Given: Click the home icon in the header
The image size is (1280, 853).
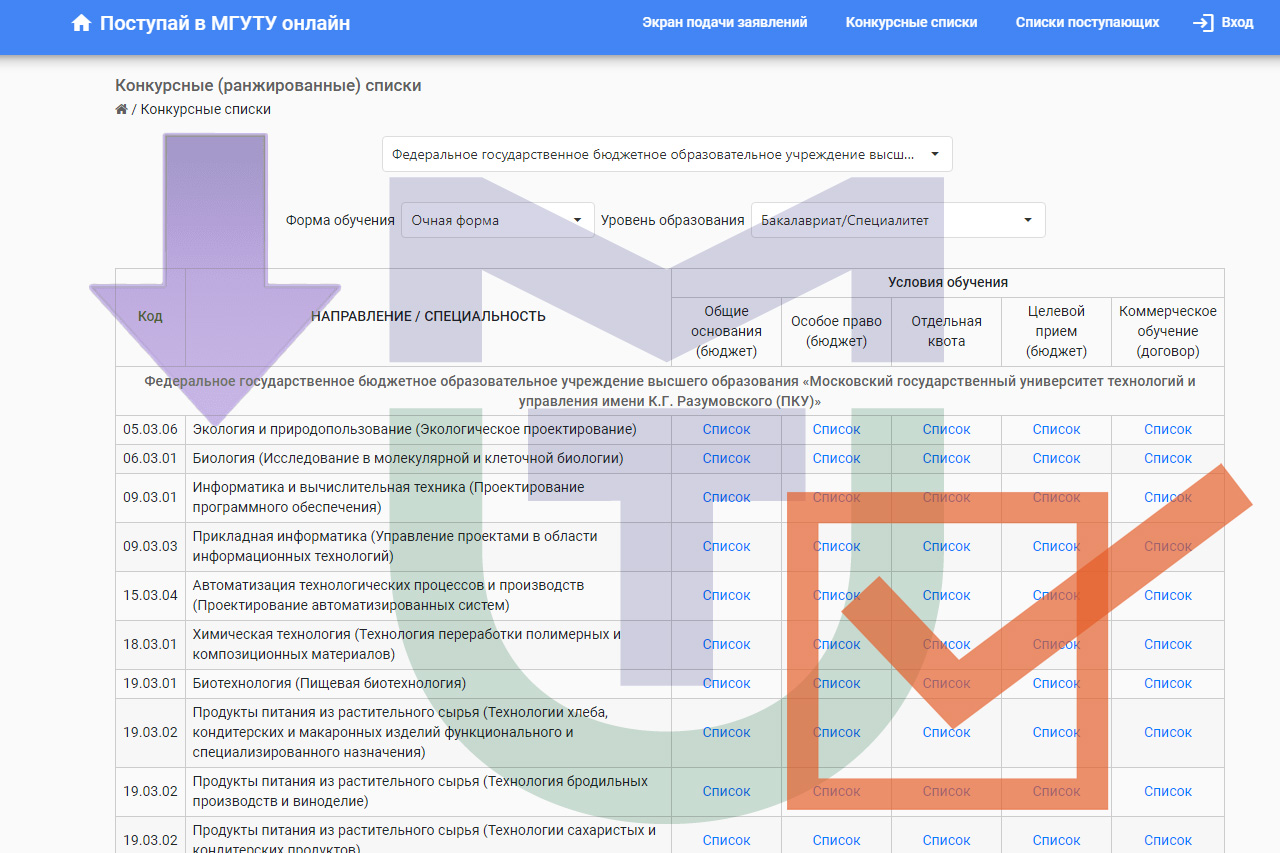Looking at the screenshot, I should pyautogui.click(x=82, y=23).
